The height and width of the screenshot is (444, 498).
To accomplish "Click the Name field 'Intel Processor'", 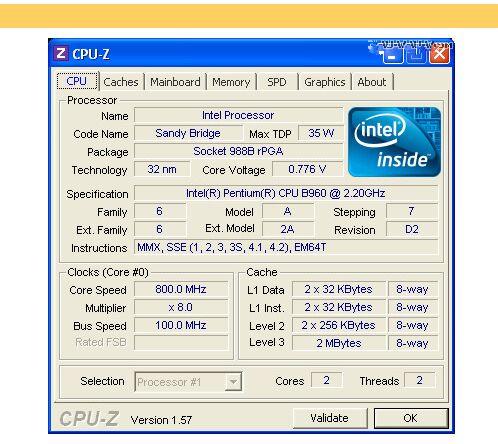I will [x=238, y=115].
